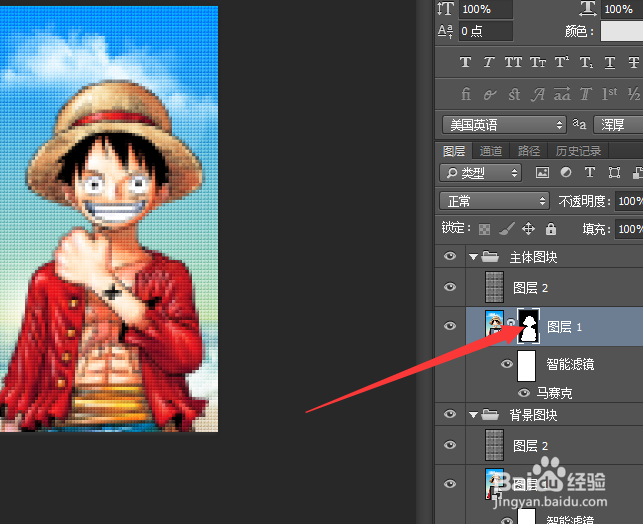Hide the 主体图块 group

pos(450,256)
